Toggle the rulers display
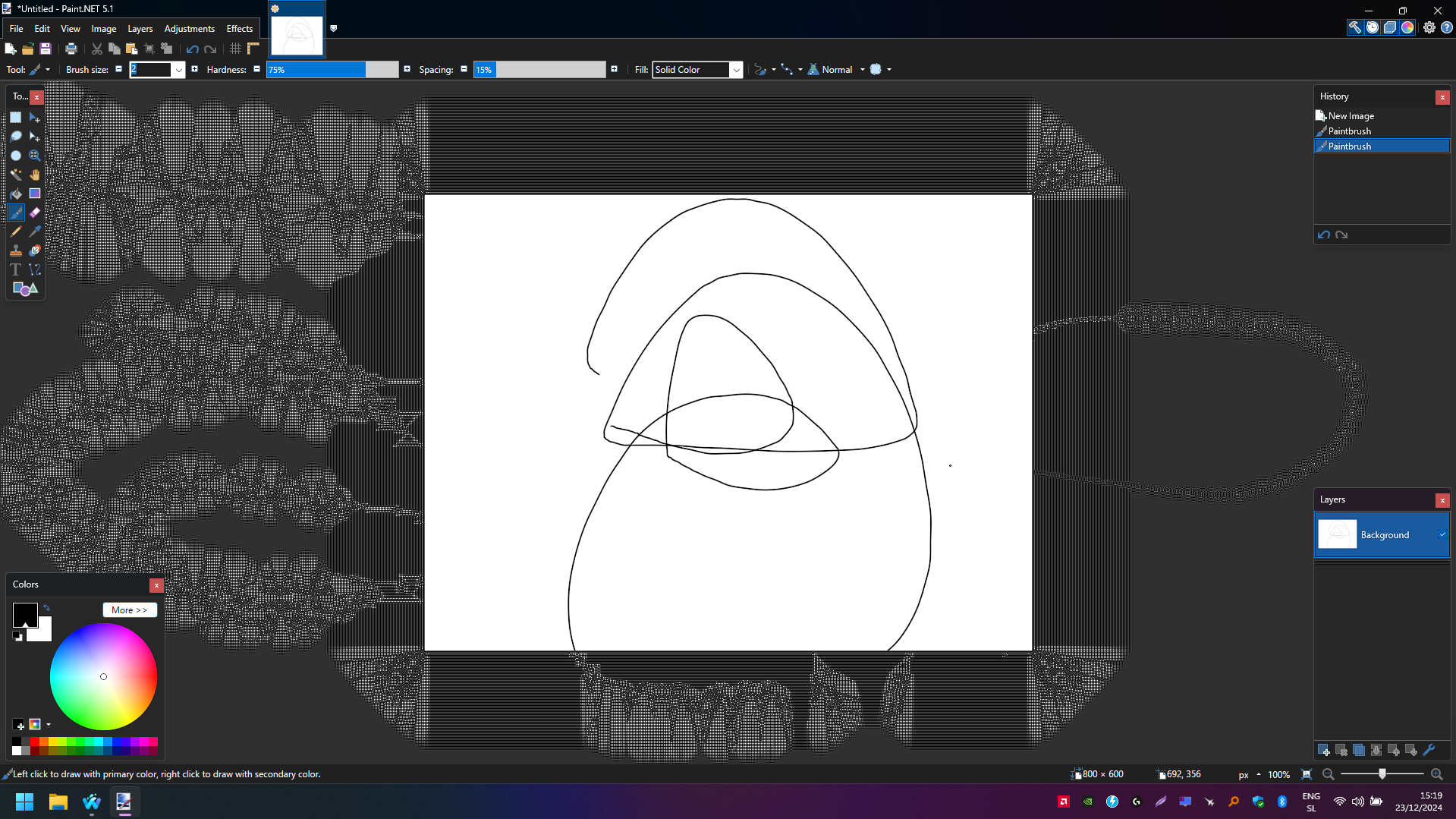Viewport: 1456px width, 819px height. [x=253, y=49]
